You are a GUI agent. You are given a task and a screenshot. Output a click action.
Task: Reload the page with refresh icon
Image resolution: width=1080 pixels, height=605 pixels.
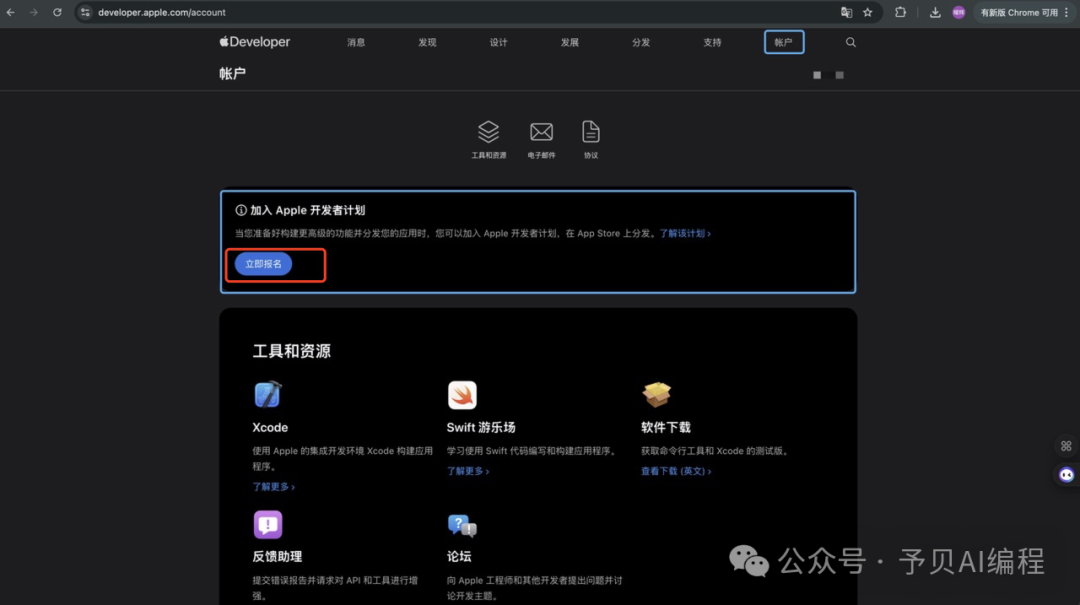point(57,12)
